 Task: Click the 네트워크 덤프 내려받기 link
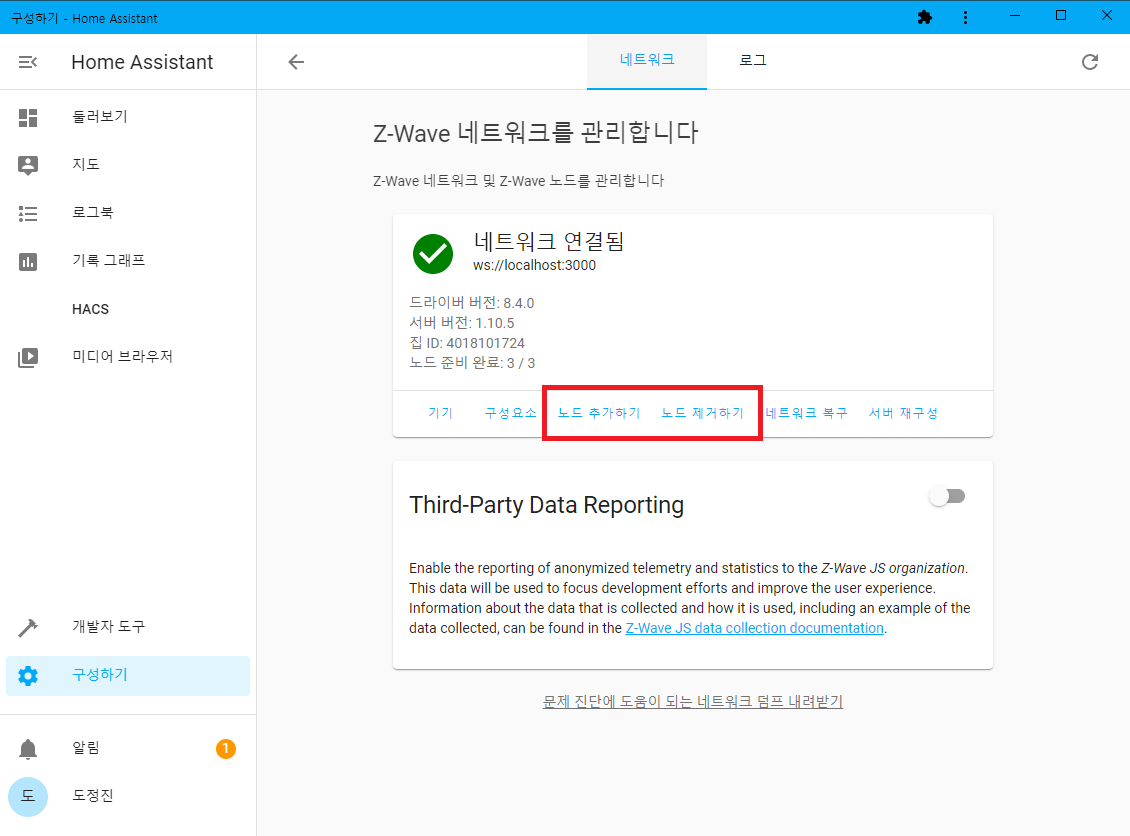point(693,701)
